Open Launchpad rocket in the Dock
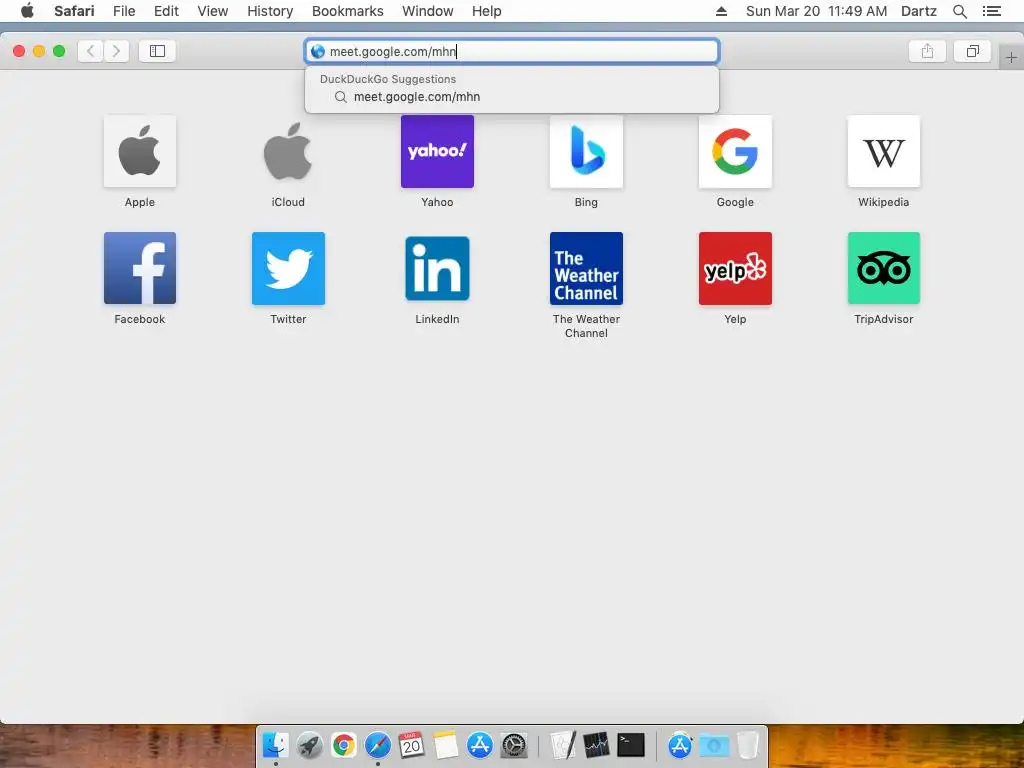1024x768 pixels. click(x=310, y=745)
